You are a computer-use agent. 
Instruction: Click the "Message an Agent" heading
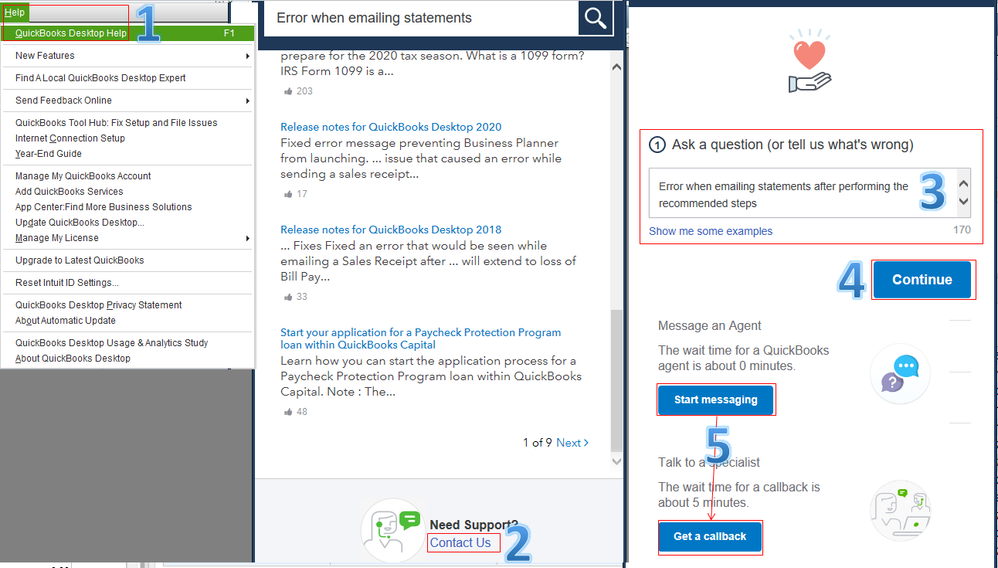[x=710, y=325]
